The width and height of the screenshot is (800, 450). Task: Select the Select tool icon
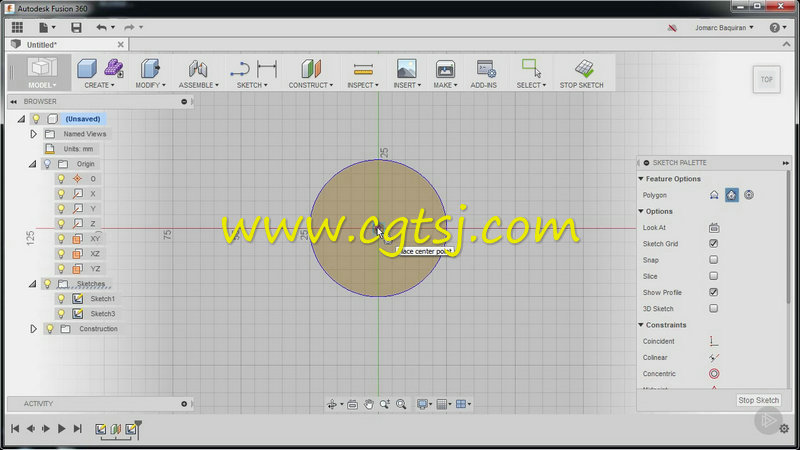tap(531, 68)
